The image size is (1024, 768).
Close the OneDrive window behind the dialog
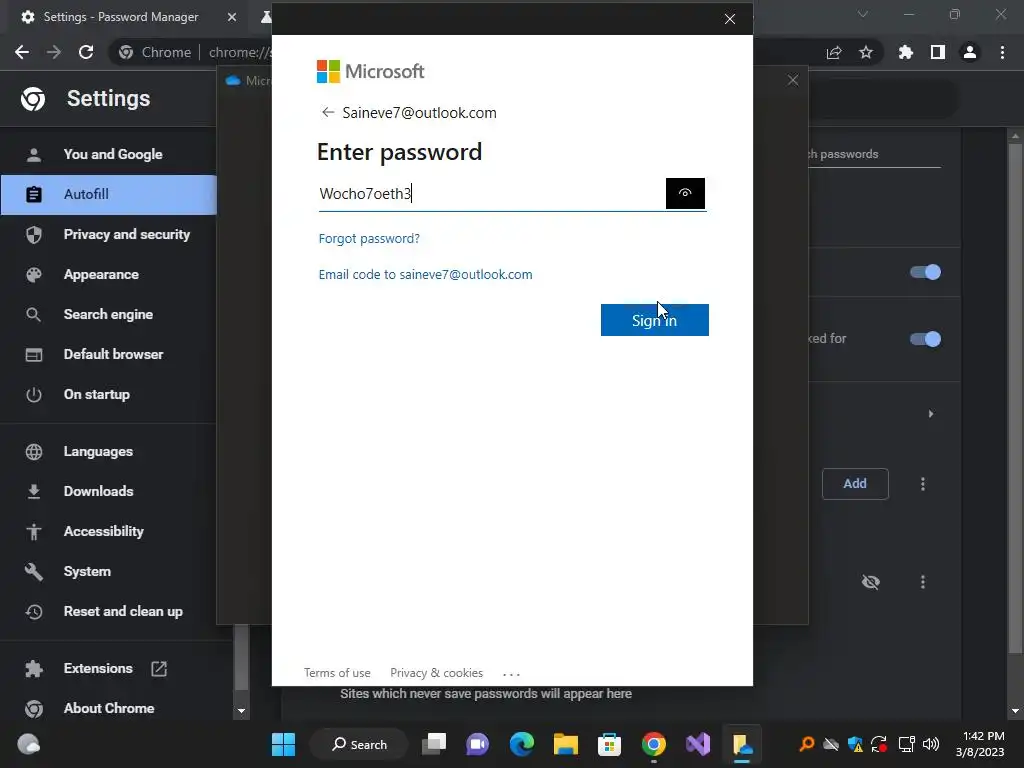pyautogui.click(x=793, y=80)
